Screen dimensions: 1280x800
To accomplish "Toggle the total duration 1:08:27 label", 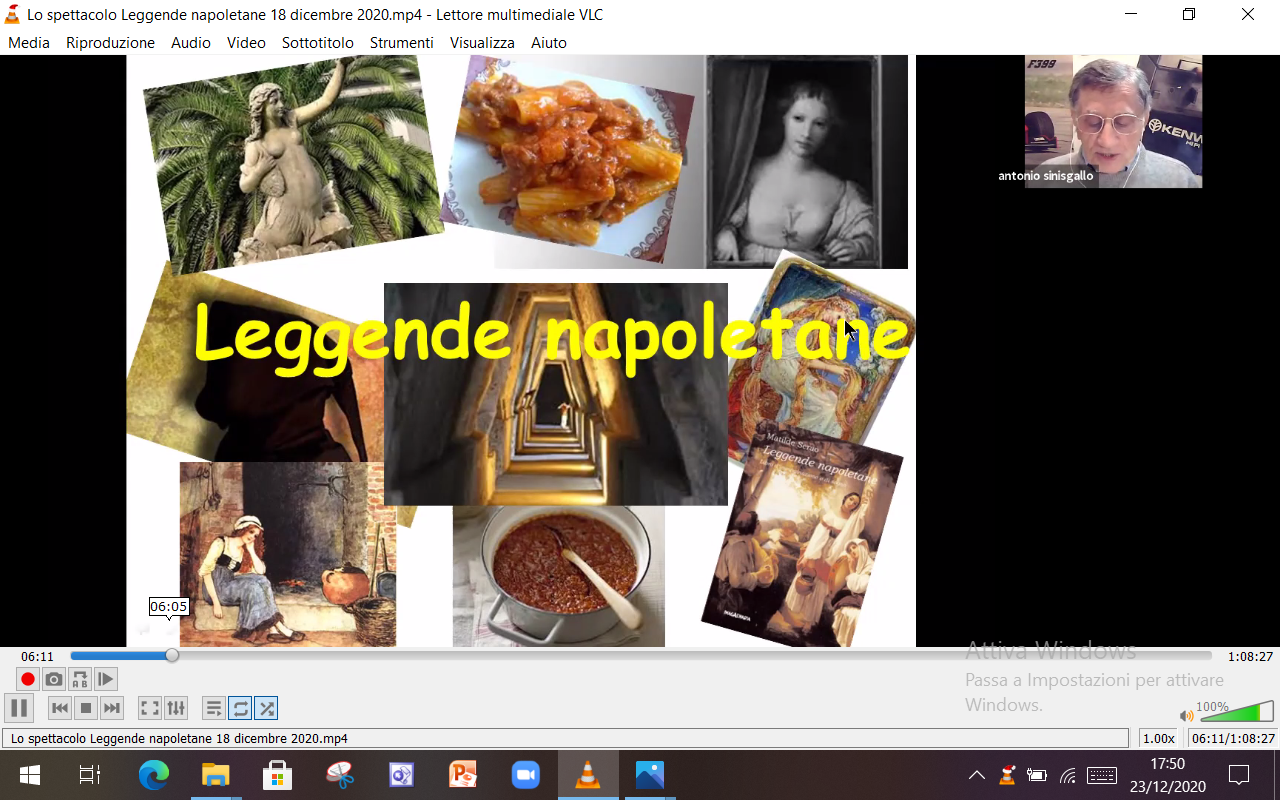I will pyautogui.click(x=1250, y=656).
